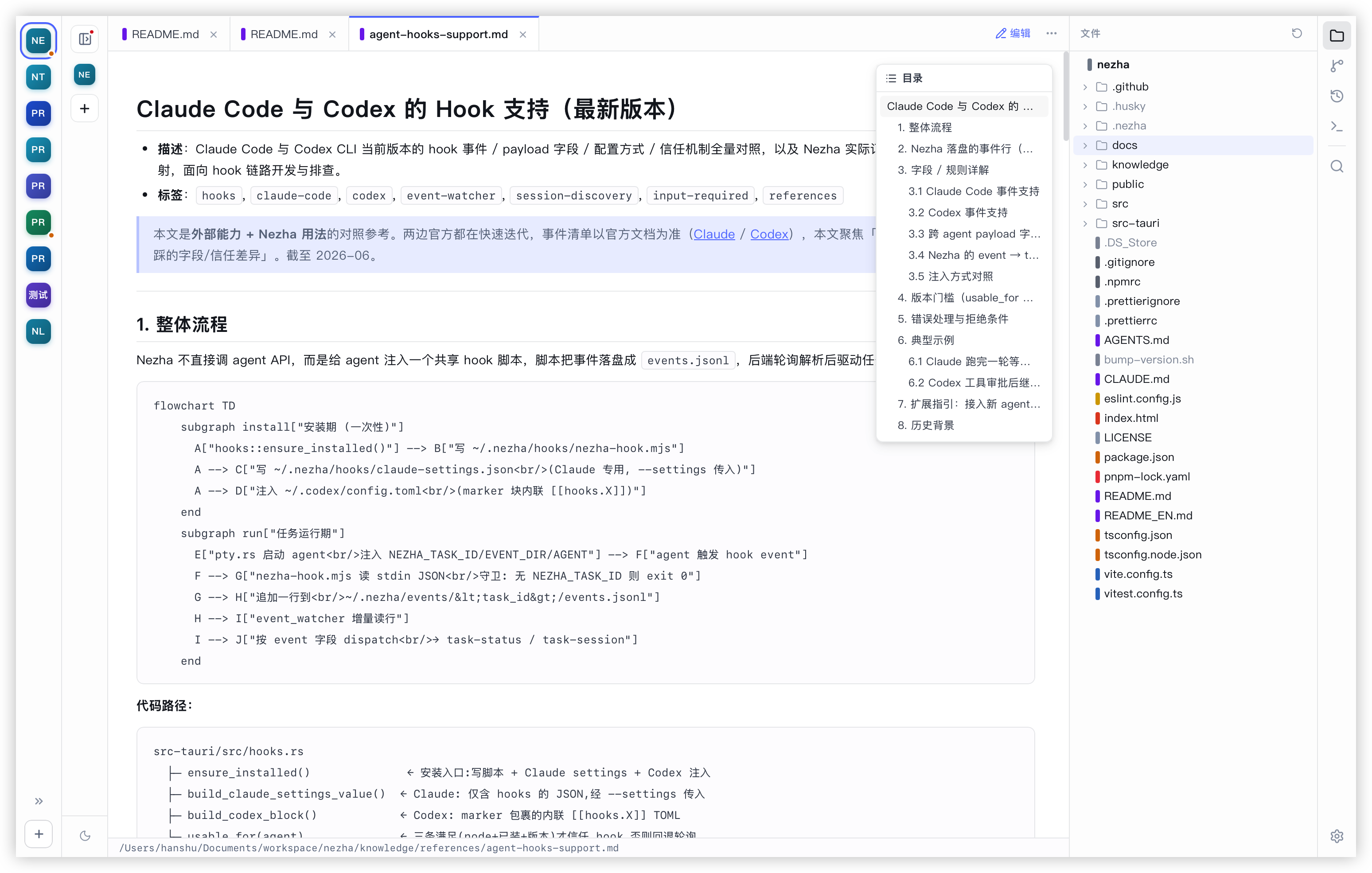Open eslint.config.js file
The width and height of the screenshot is (1372, 873).
coord(1193,399)
